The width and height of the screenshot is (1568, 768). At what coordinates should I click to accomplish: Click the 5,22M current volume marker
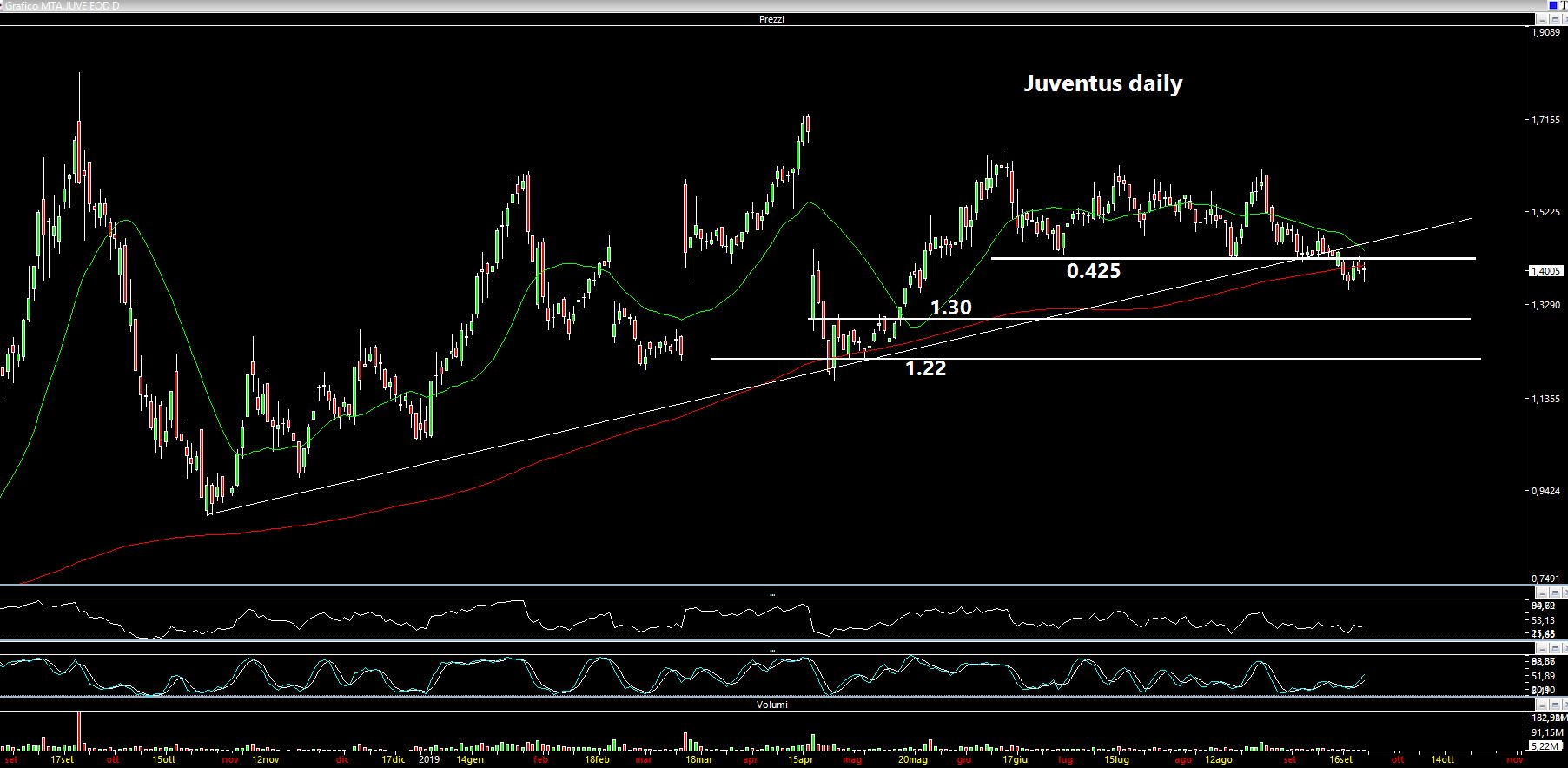1545,746
